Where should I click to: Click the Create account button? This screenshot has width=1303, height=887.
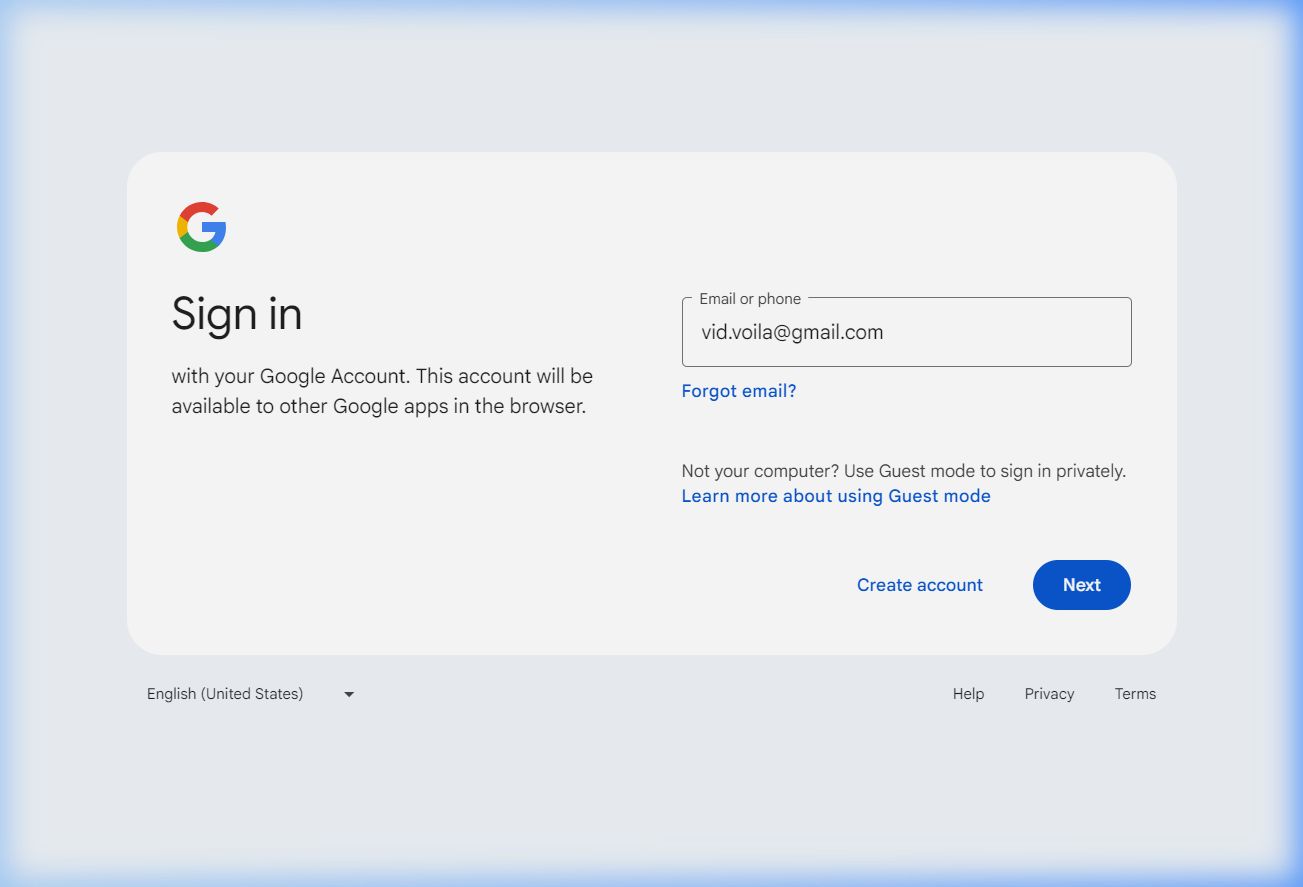pos(919,585)
